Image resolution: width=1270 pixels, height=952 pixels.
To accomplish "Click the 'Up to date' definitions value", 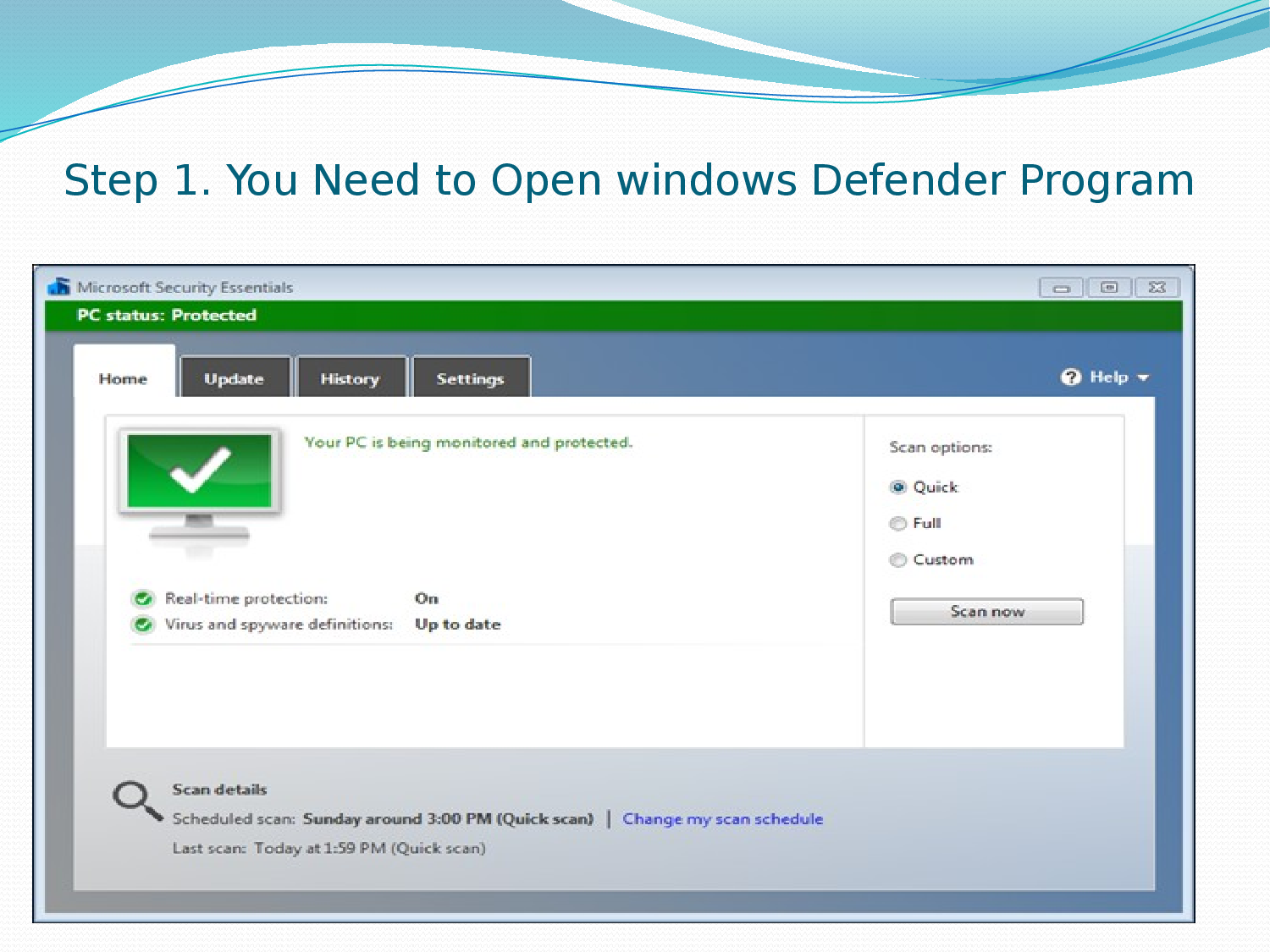I will click(x=458, y=625).
